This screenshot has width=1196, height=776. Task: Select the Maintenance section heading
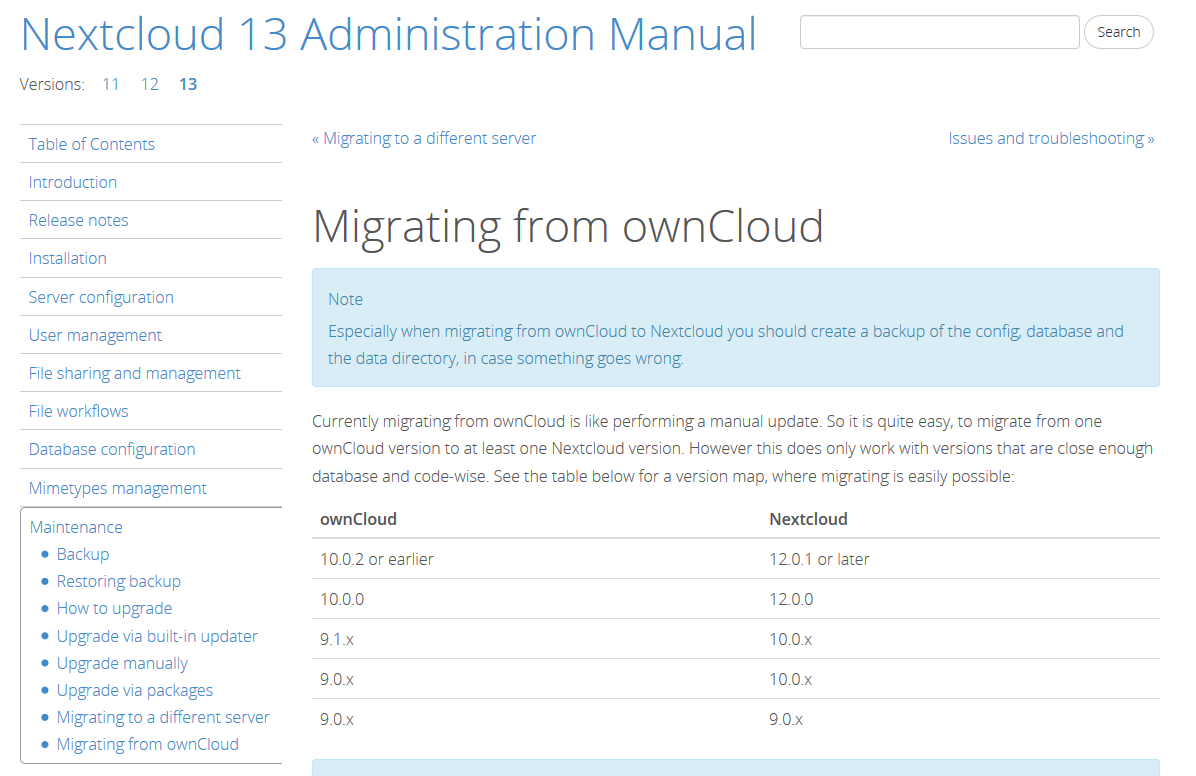pos(77,527)
